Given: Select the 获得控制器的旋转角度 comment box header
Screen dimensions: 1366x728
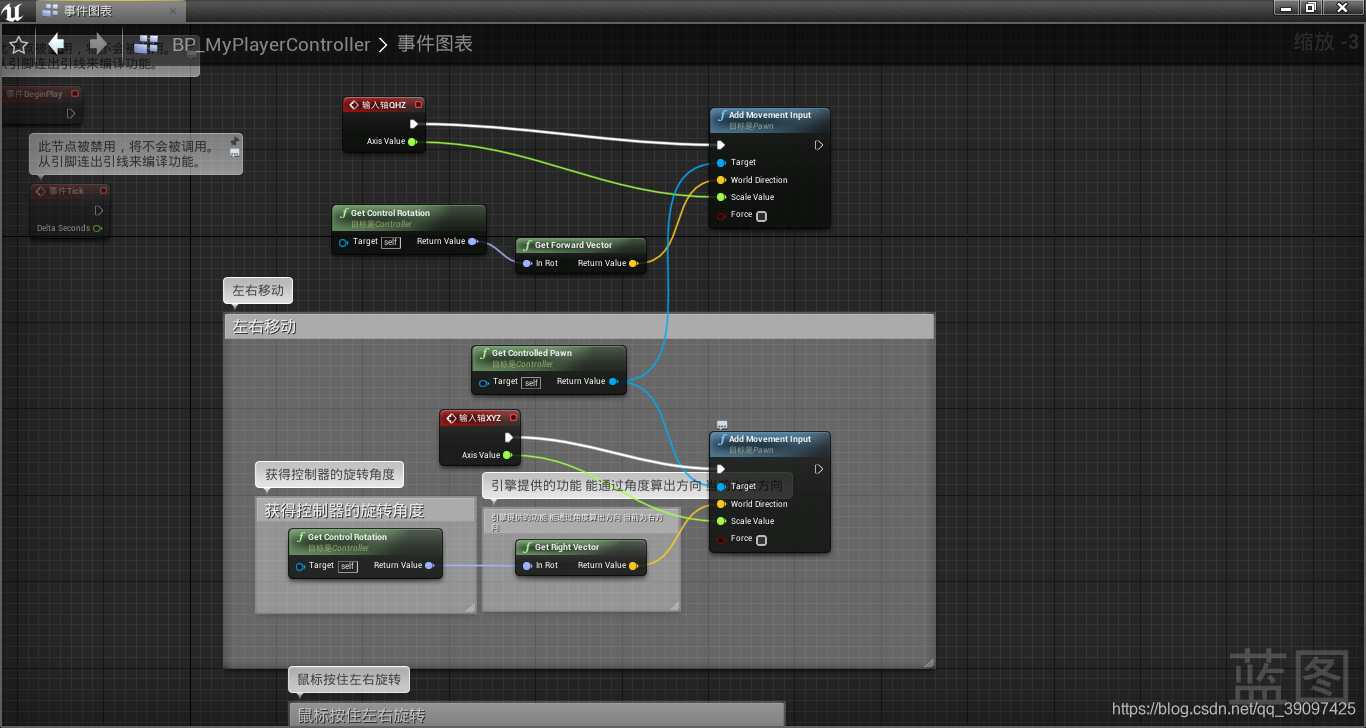Looking at the screenshot, I should pyautogui.click(x=365, y=510).
